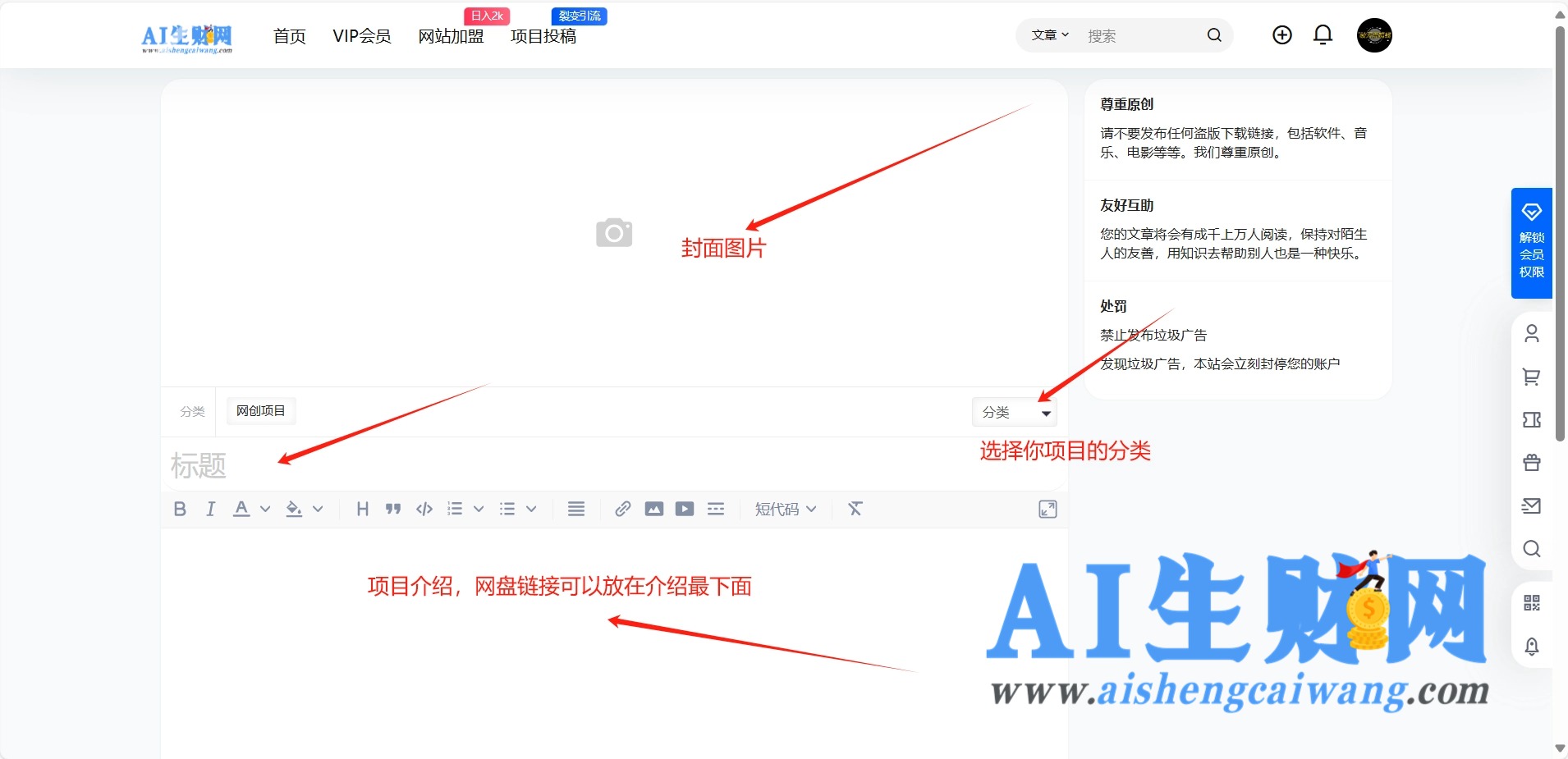Open the gift icon in the right sidebar
This screenshot has height=759, width=1568.
[x=1532, y=463]
